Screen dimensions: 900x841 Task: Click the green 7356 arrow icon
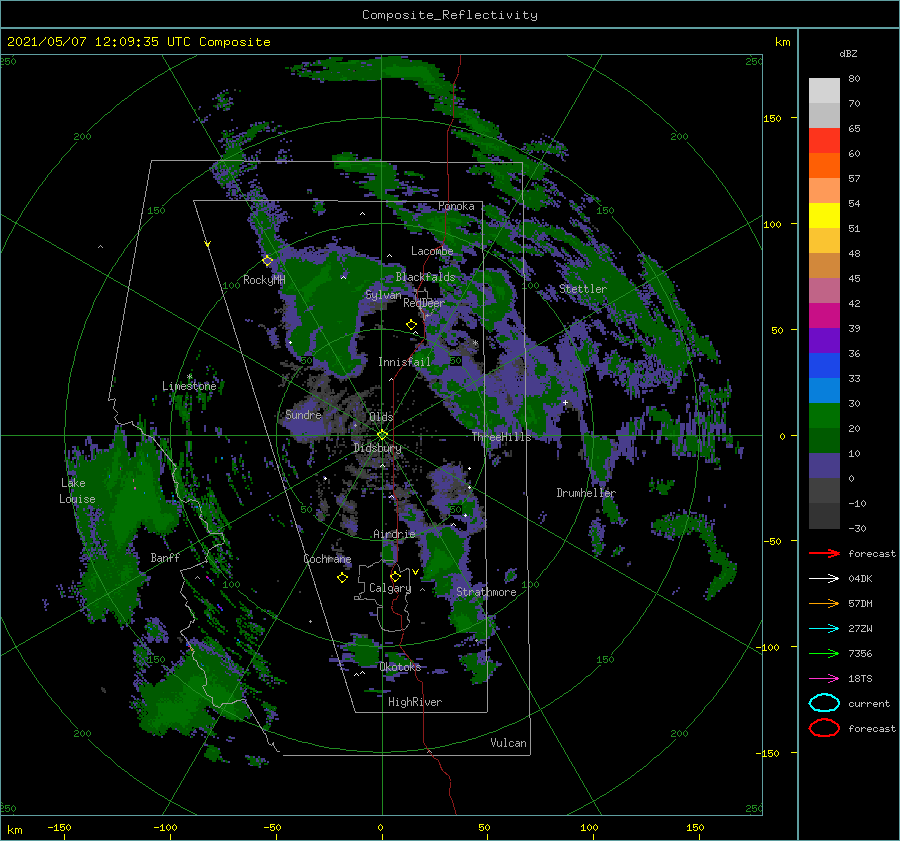[x=824, y=653]
